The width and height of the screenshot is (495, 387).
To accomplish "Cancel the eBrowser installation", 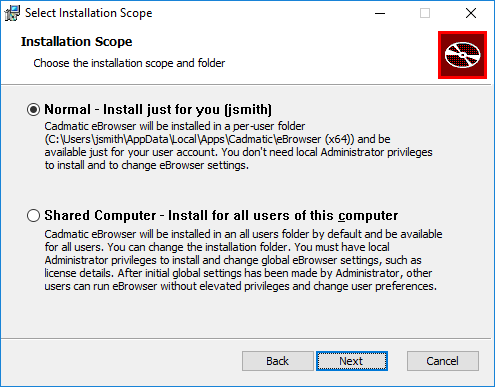I will (443, 361).
